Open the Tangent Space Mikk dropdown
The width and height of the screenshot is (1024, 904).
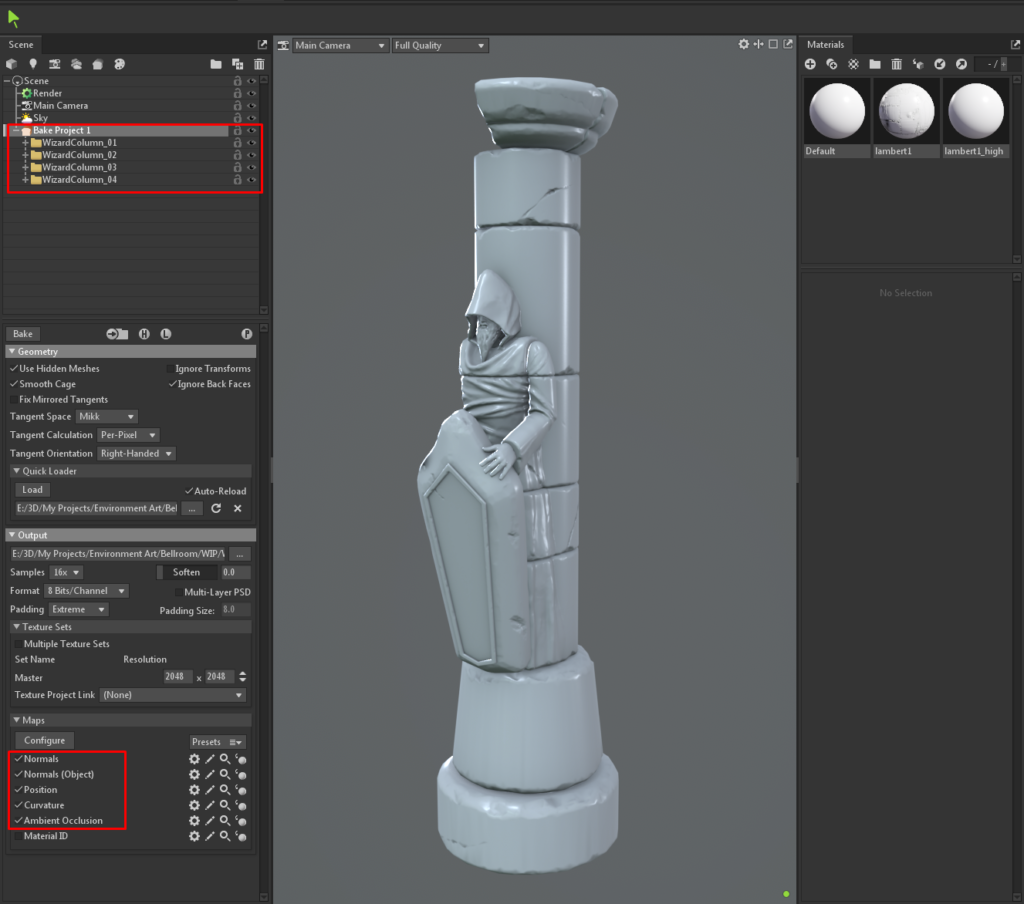(x=107, y=417)
